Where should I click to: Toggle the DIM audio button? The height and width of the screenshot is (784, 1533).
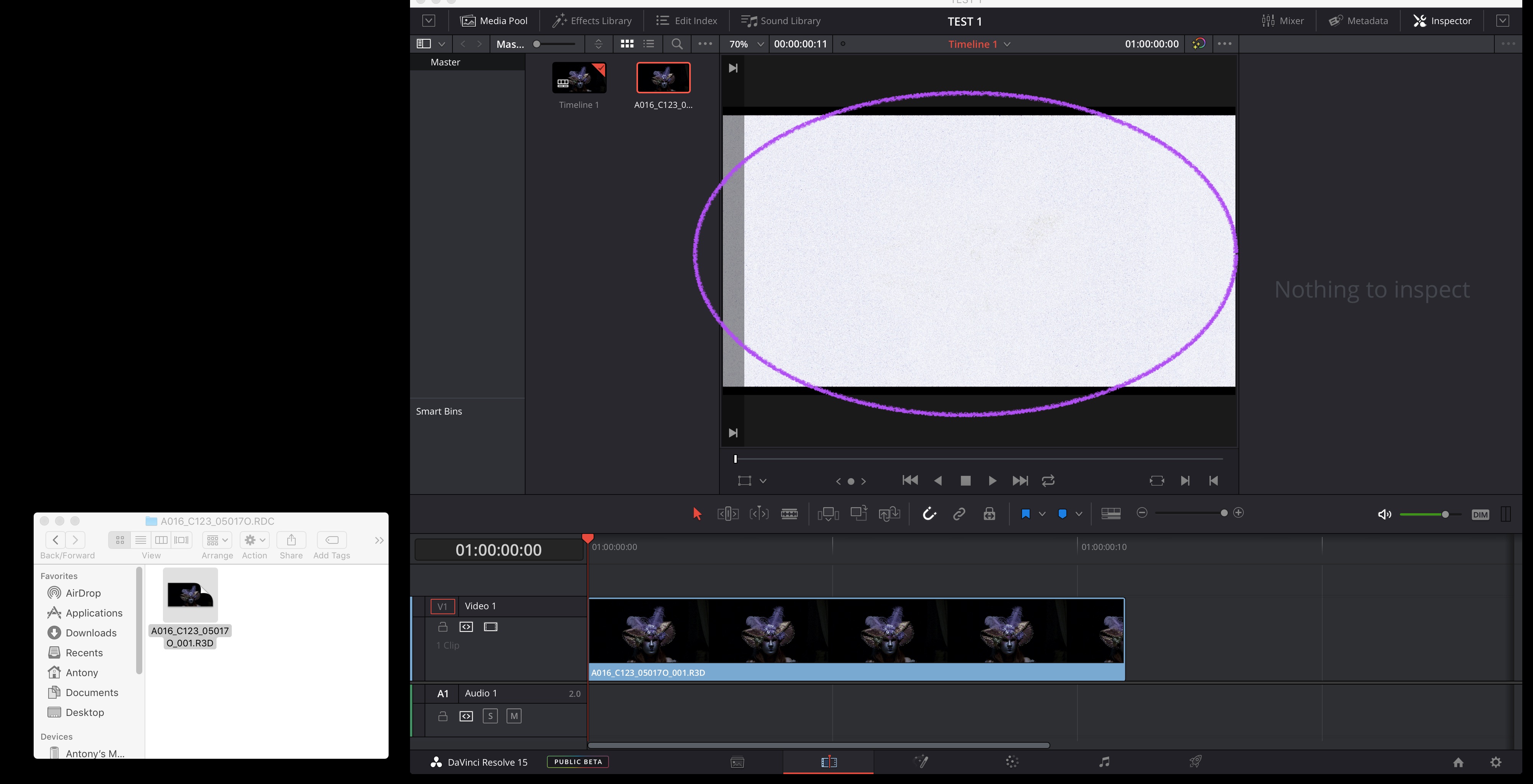point(1480,514)
